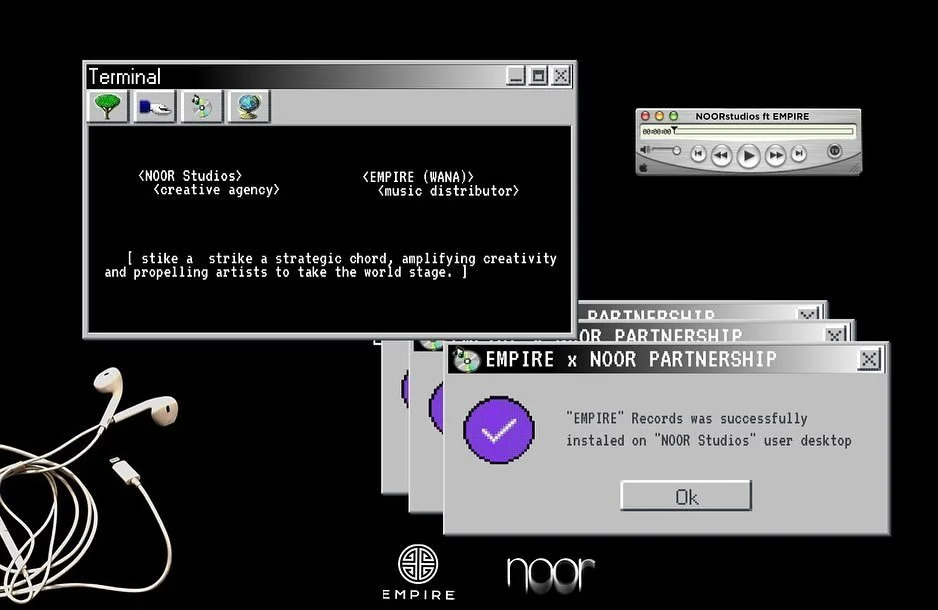The height and width of the screenshot is (610, 938).
Task: Click the yellow minimize dot on NOORstudios player
Action: (x=659, y=116)
